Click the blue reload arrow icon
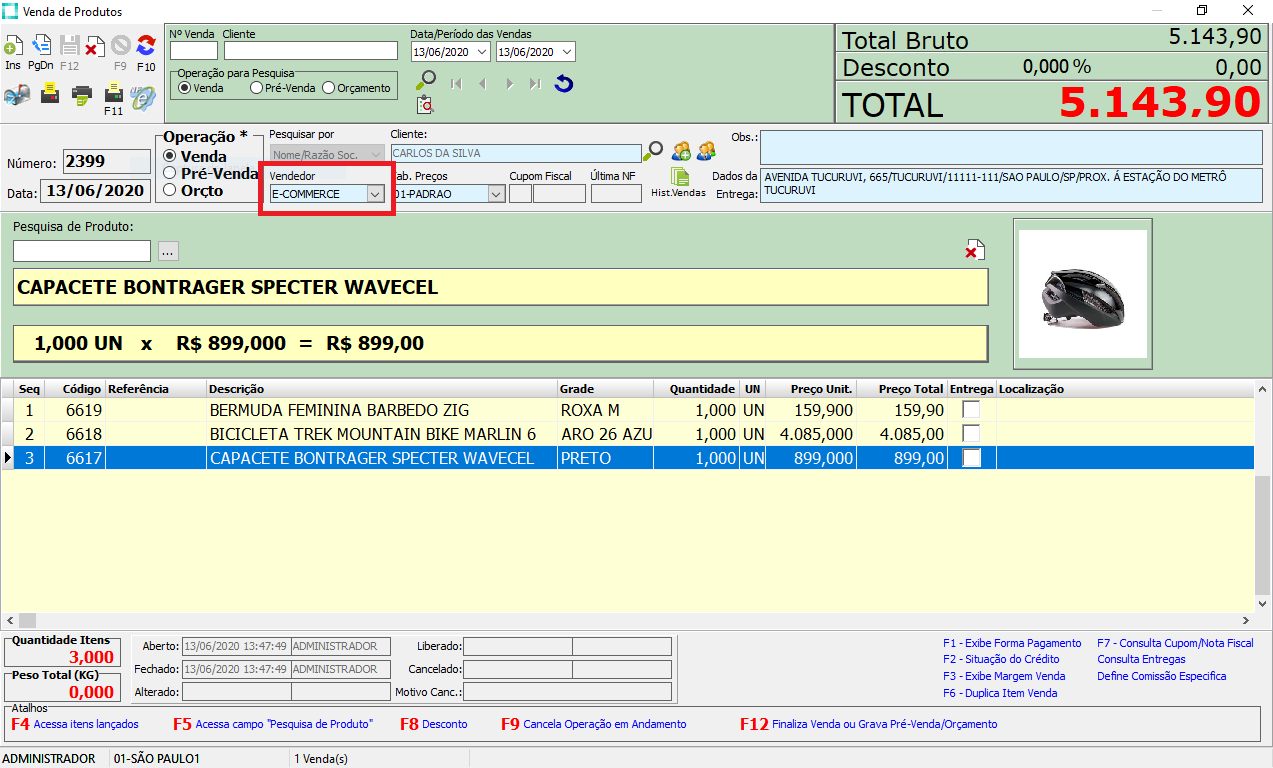Screen dimensions: 1273x768 tap(564, 84)
